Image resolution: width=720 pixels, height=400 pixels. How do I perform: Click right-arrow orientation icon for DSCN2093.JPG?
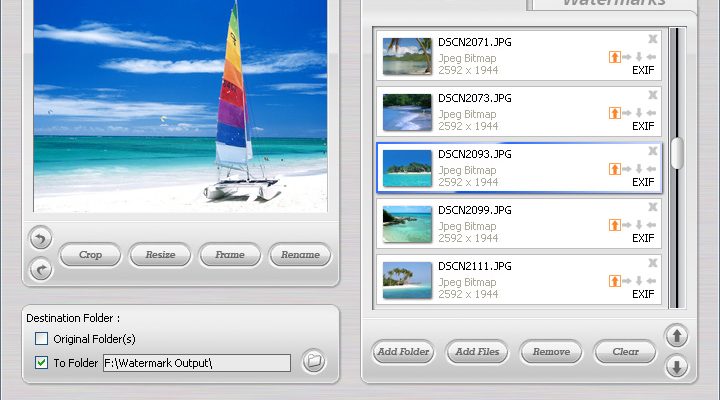(x=627, y=169)
